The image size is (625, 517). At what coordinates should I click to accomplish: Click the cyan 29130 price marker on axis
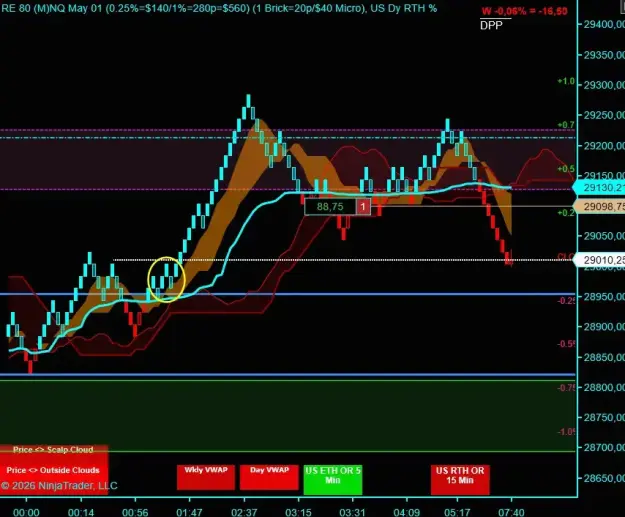[599, 187]
